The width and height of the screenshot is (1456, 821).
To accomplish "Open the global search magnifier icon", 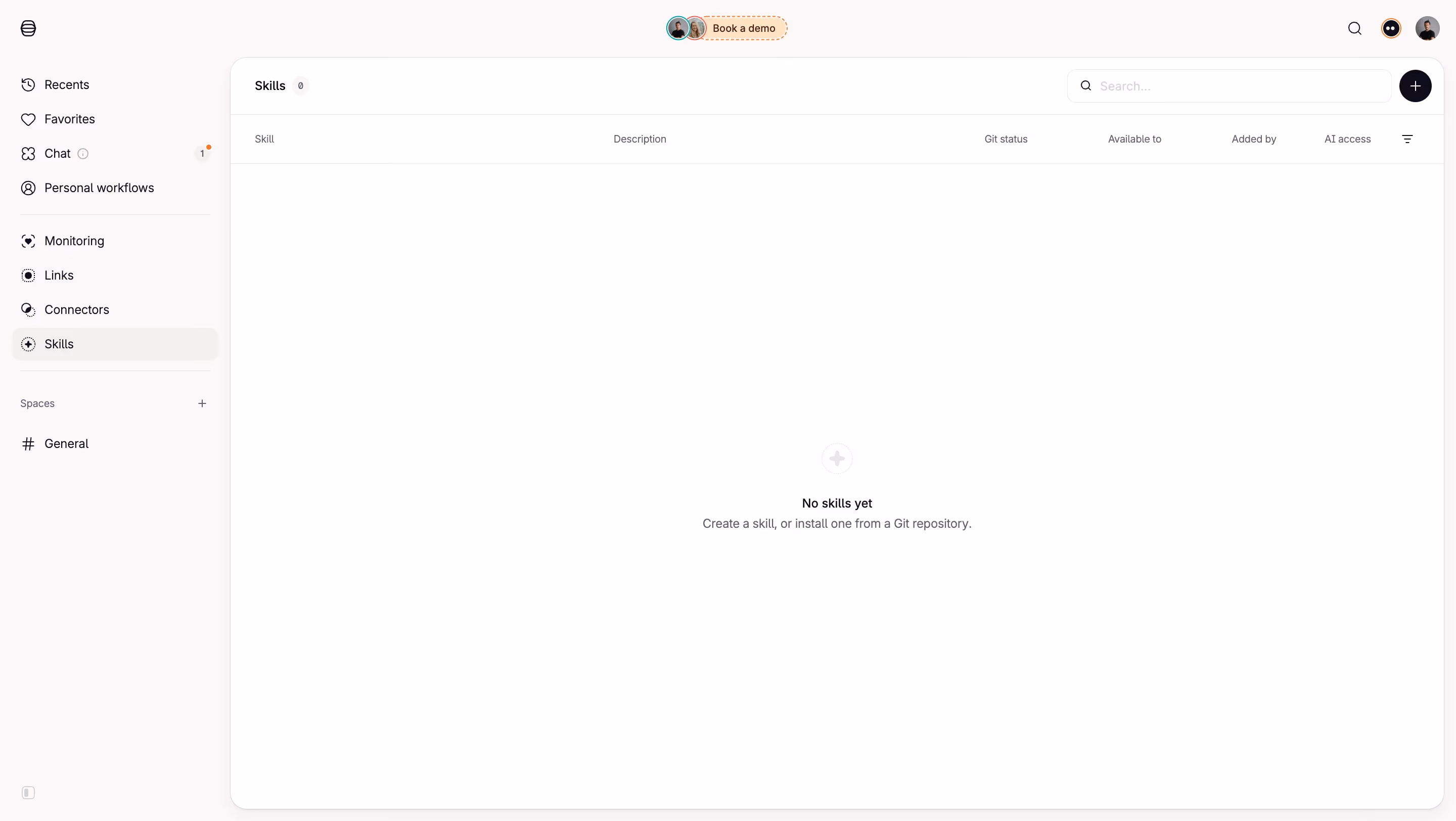I will pos(1355,28).
